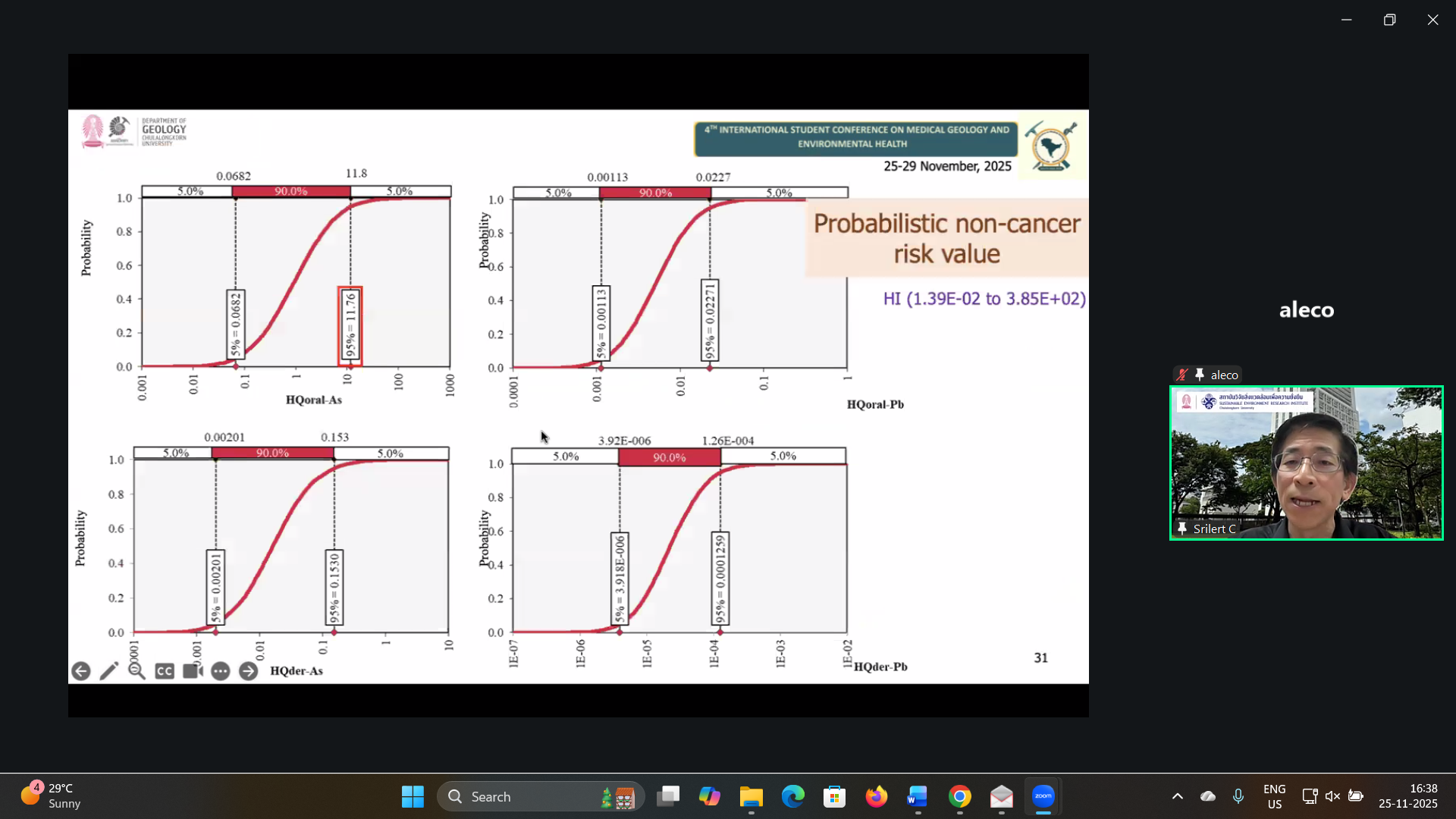The width and height of the screenshot is (1456, 819).
Task: Expand hidden icons in the system tray
Action: [x=1178, y=796]
